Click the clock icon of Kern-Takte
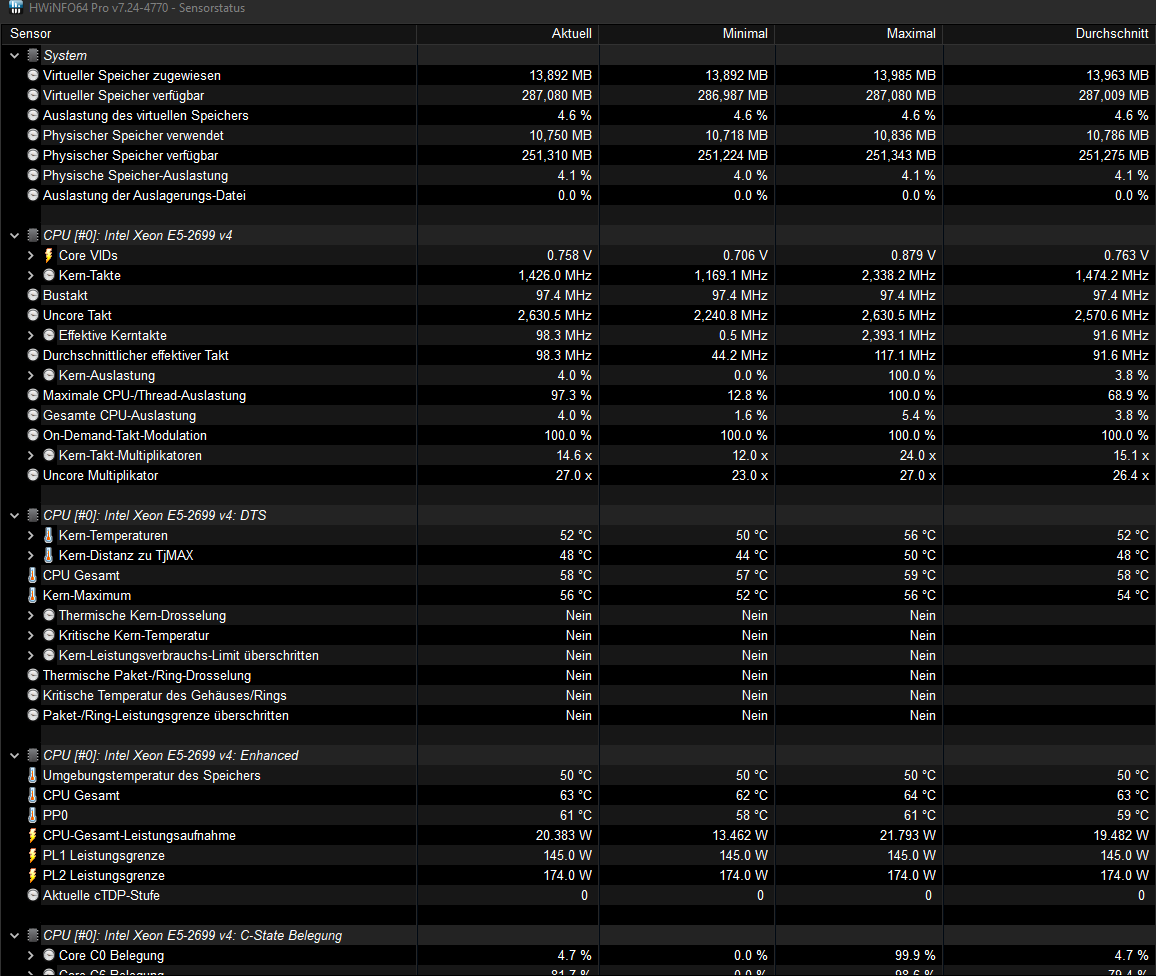Viewport: 1156px width, 976px height. (49, 275)
